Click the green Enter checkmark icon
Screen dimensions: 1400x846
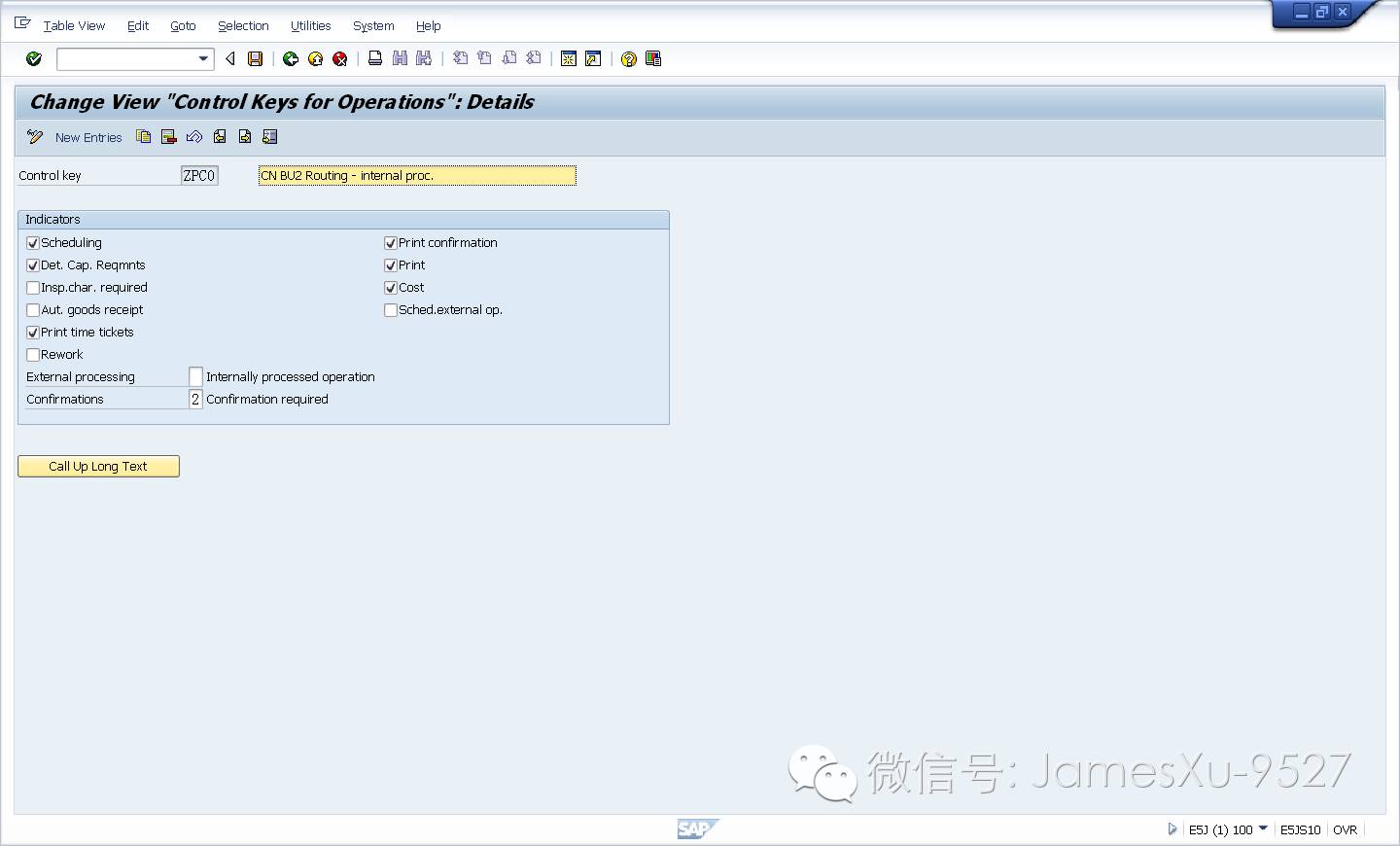pos(34,59)
